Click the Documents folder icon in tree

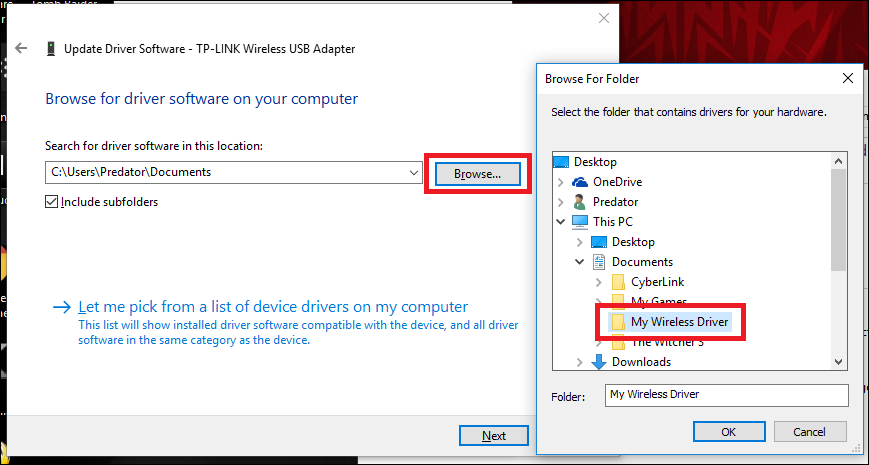[599, 262]
